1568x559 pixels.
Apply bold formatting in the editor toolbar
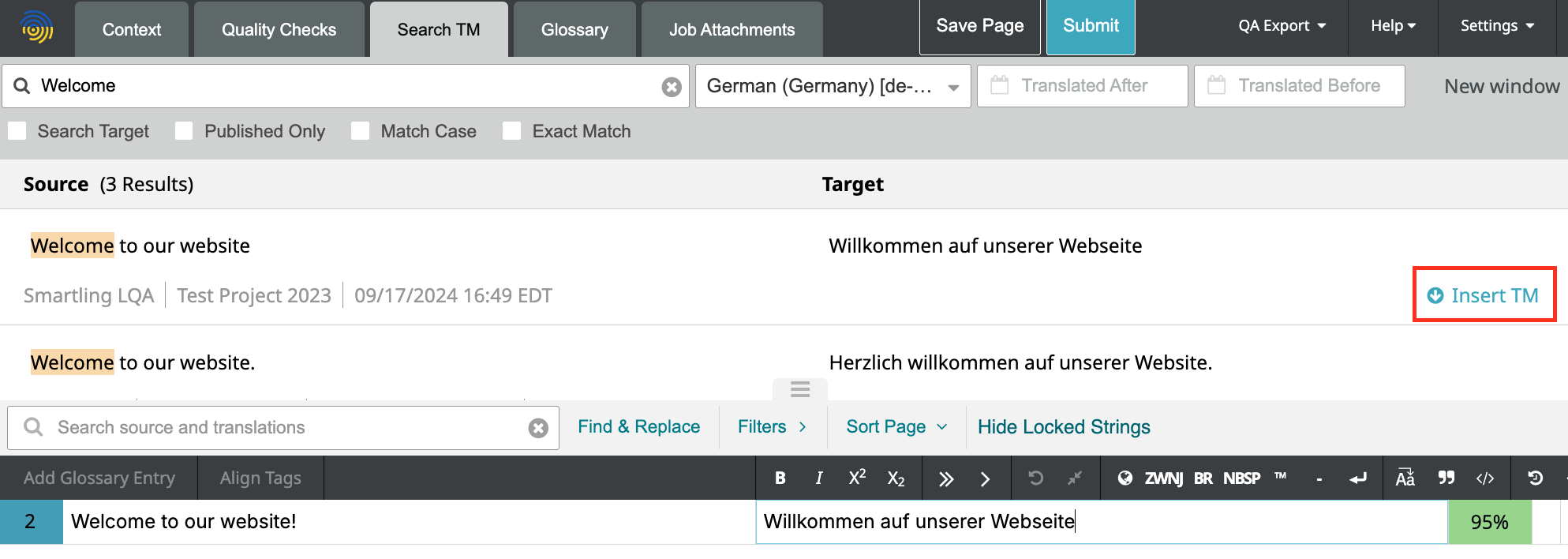[x=780, y=478]
